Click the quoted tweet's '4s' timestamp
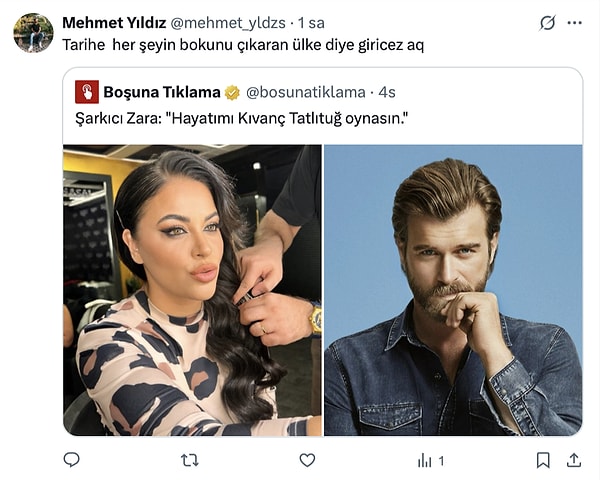 pyautogui.click(x=387, y=92)
